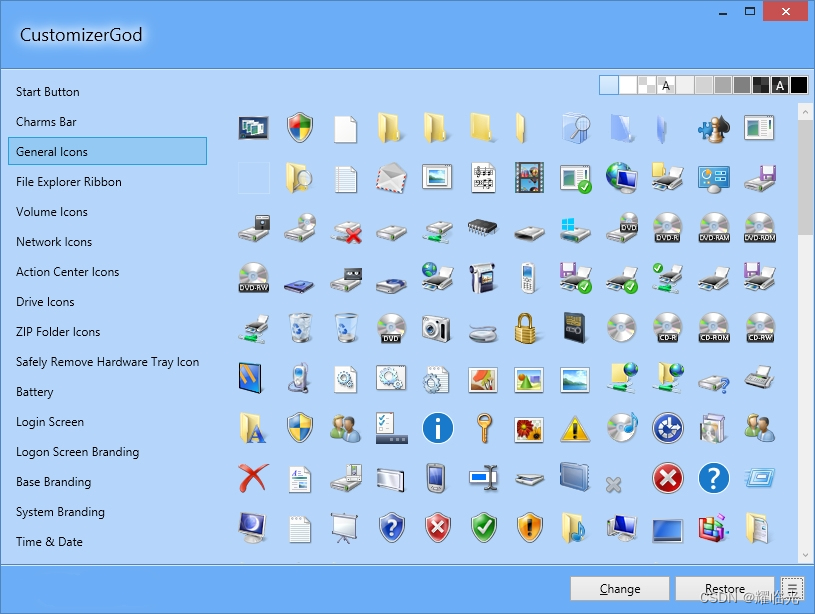Select the music folder icon
Screen dimensions: 815x614
[x=573, y=528]
